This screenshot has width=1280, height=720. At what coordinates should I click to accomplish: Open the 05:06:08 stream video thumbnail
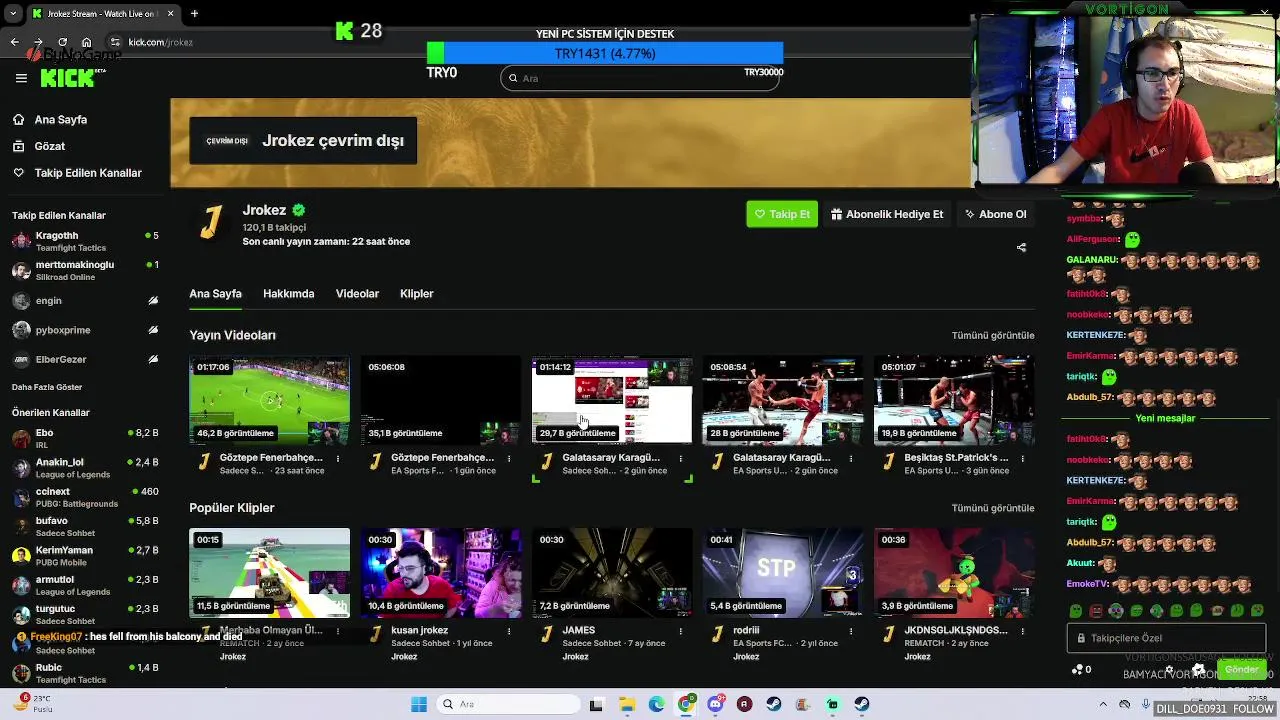tap(441, 400)
